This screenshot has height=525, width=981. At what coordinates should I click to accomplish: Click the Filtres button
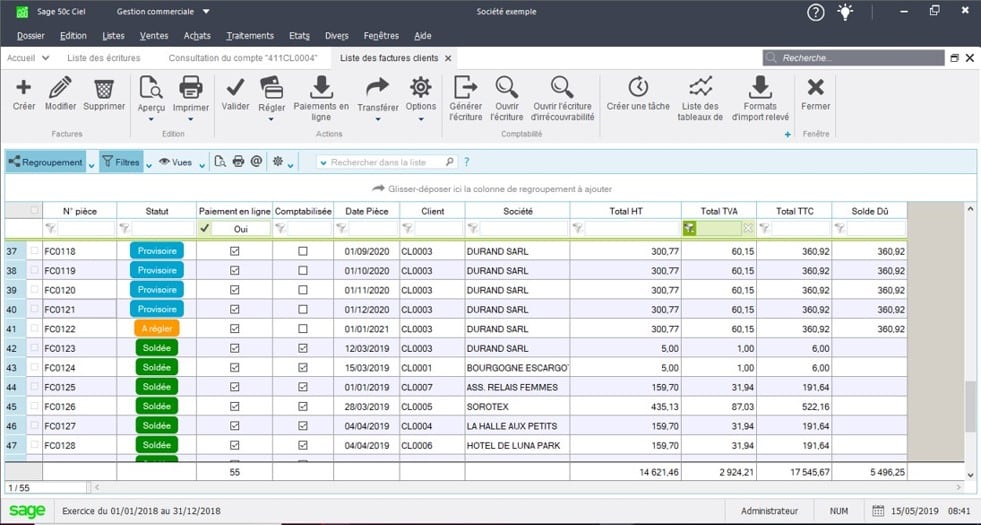pyautogui.click(x=121, y=162)
